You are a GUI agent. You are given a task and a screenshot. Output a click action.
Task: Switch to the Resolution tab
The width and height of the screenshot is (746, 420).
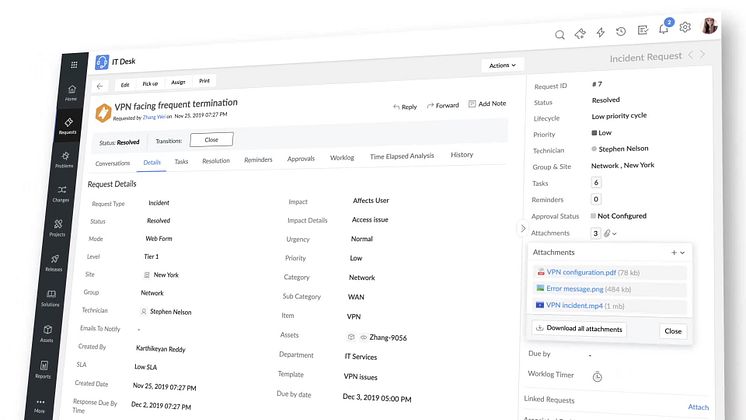point(216,160)
